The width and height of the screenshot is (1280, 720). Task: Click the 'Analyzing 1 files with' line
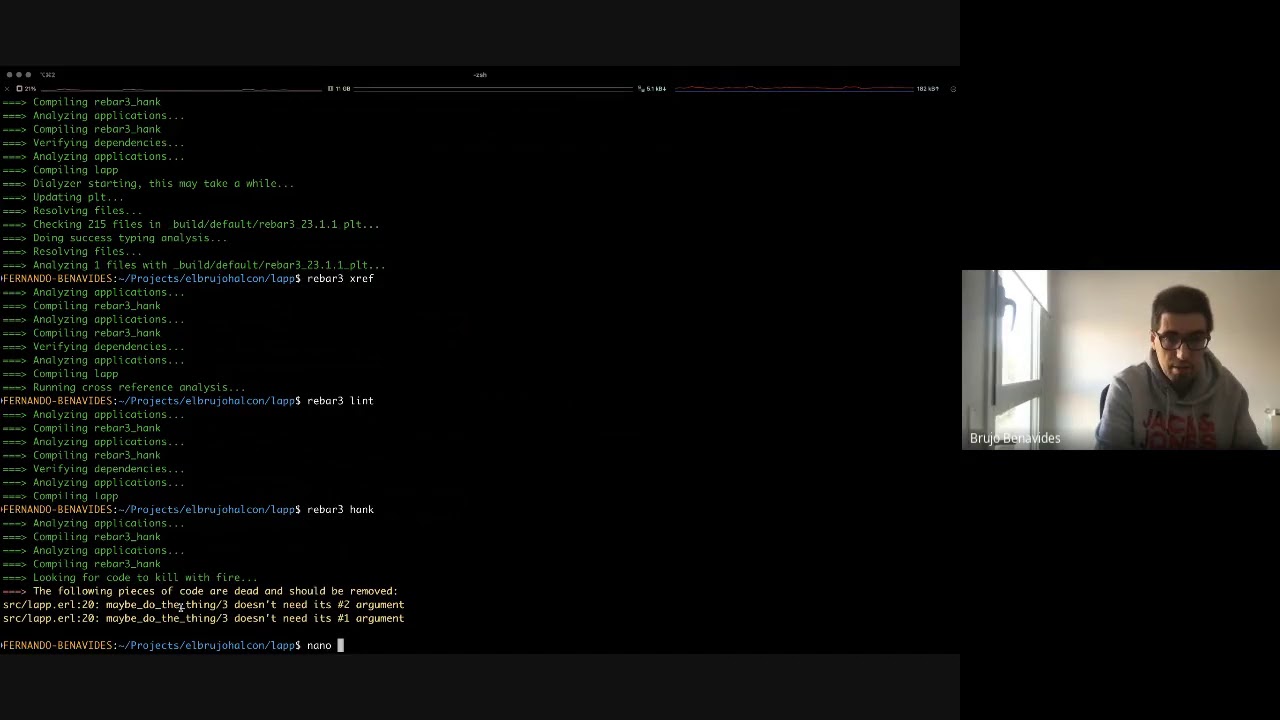click(x=194, y=265)
